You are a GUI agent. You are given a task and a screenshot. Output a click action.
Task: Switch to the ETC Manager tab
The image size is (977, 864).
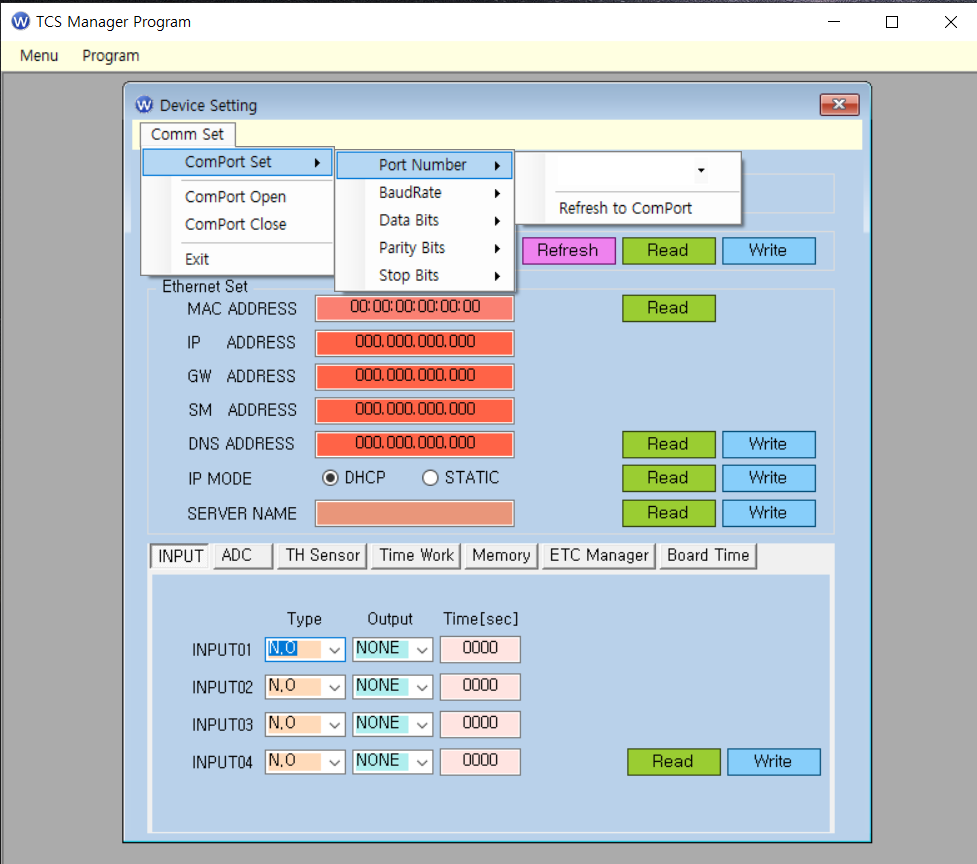click(599, 555)
